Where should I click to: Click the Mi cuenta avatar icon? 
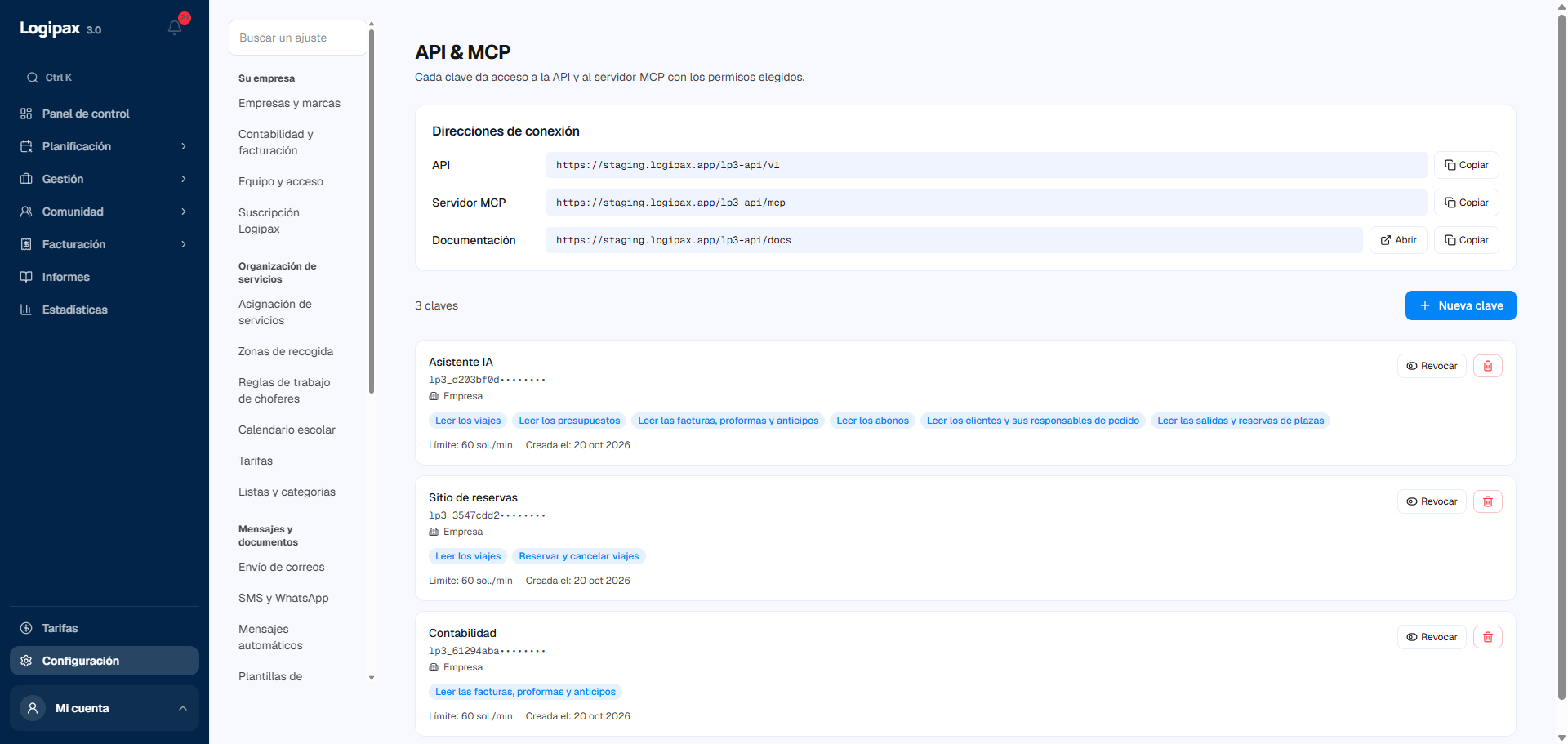33,708
